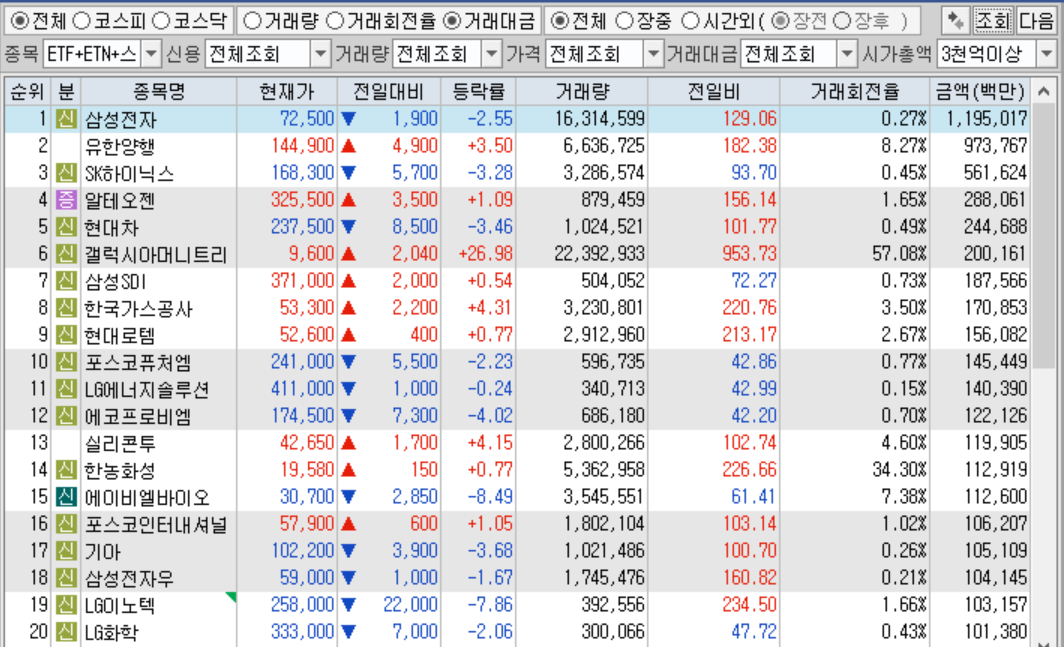The height and width of the screenshot is (647, 1064).
Task: Click the 신 badge in the 삼성전자 row
Action: (66, 119)
